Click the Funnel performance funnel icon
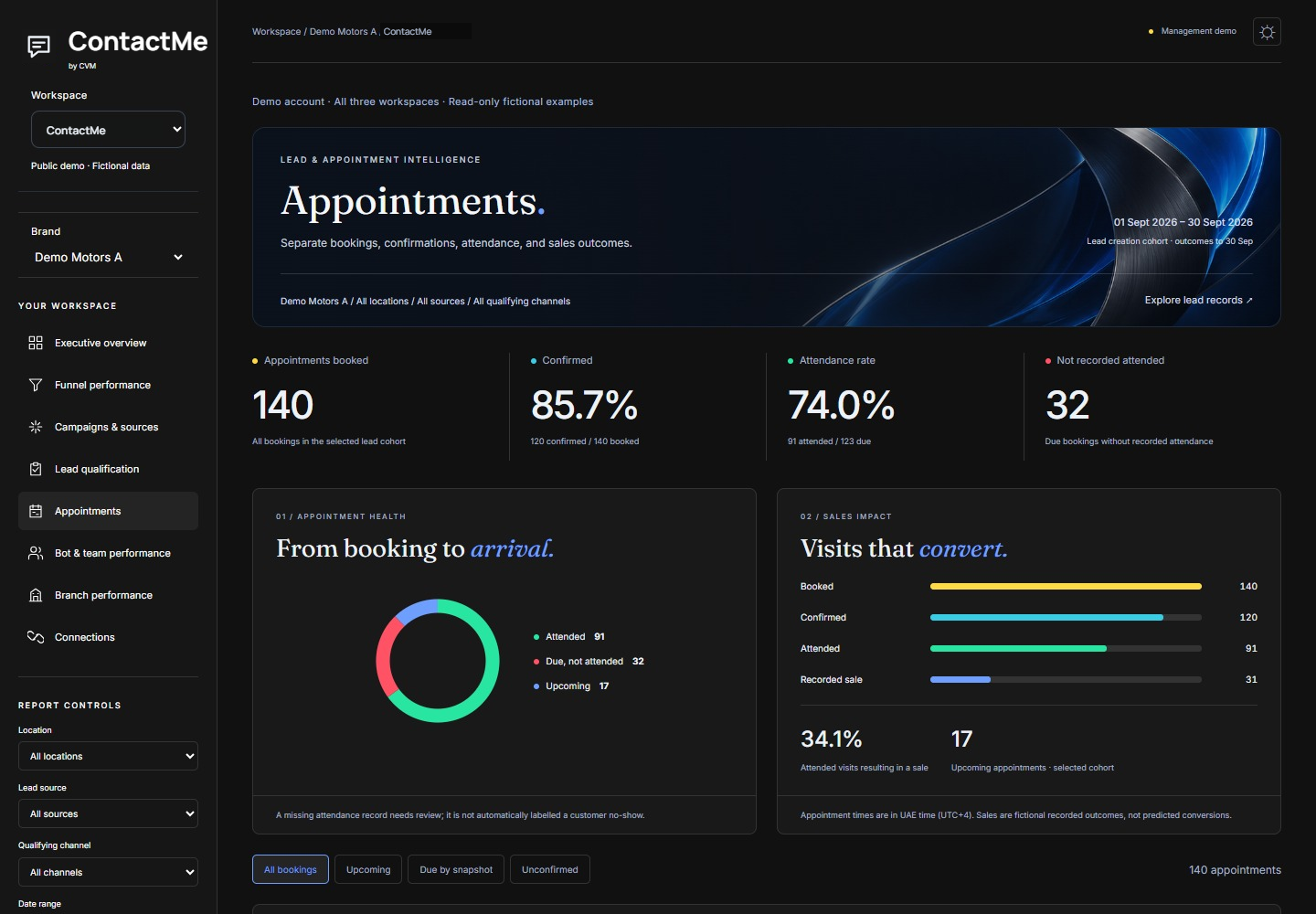The width and height of the screenshot is (1316, 914). 36,385
